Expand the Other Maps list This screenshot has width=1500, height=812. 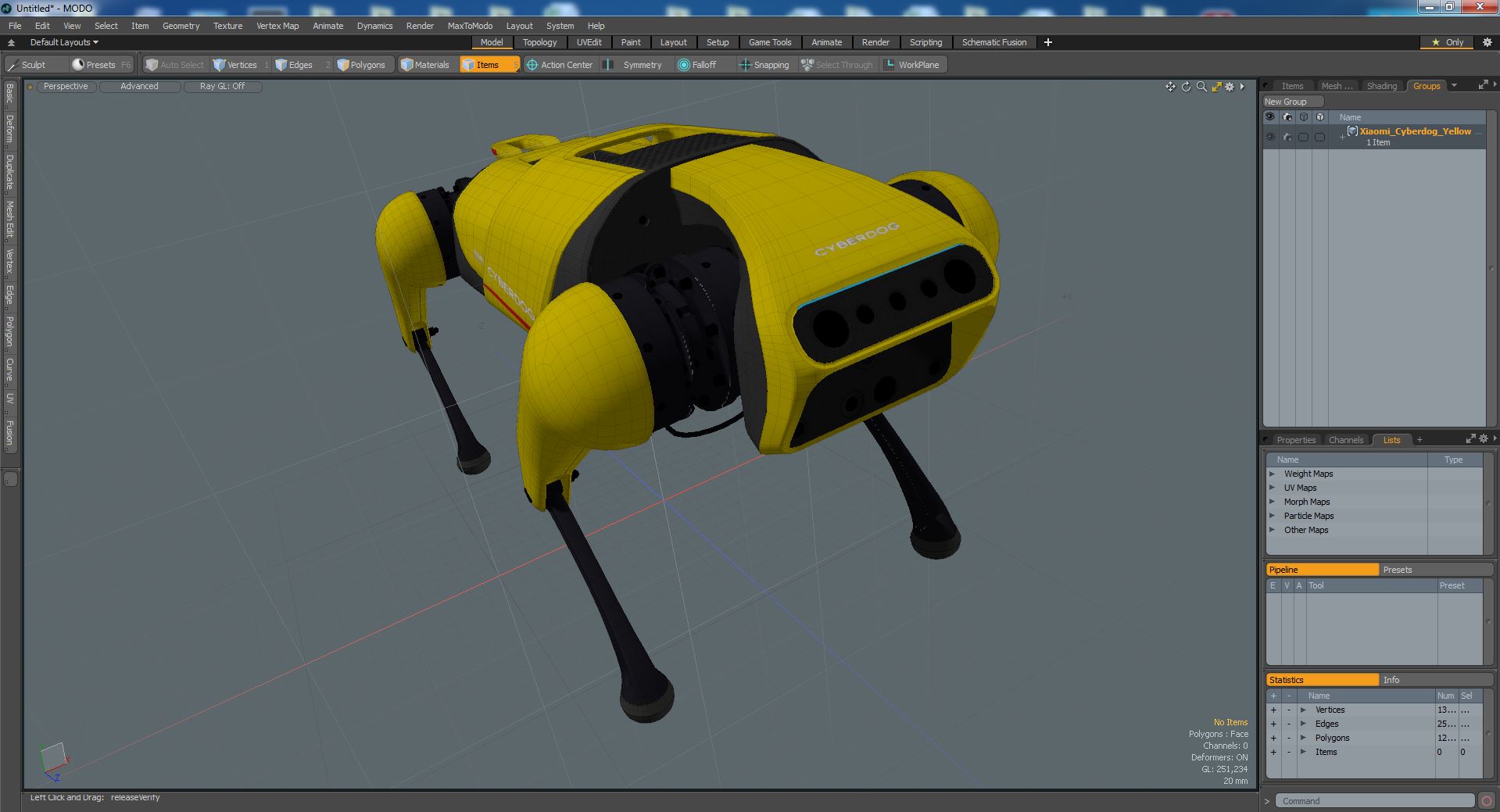1272,530
